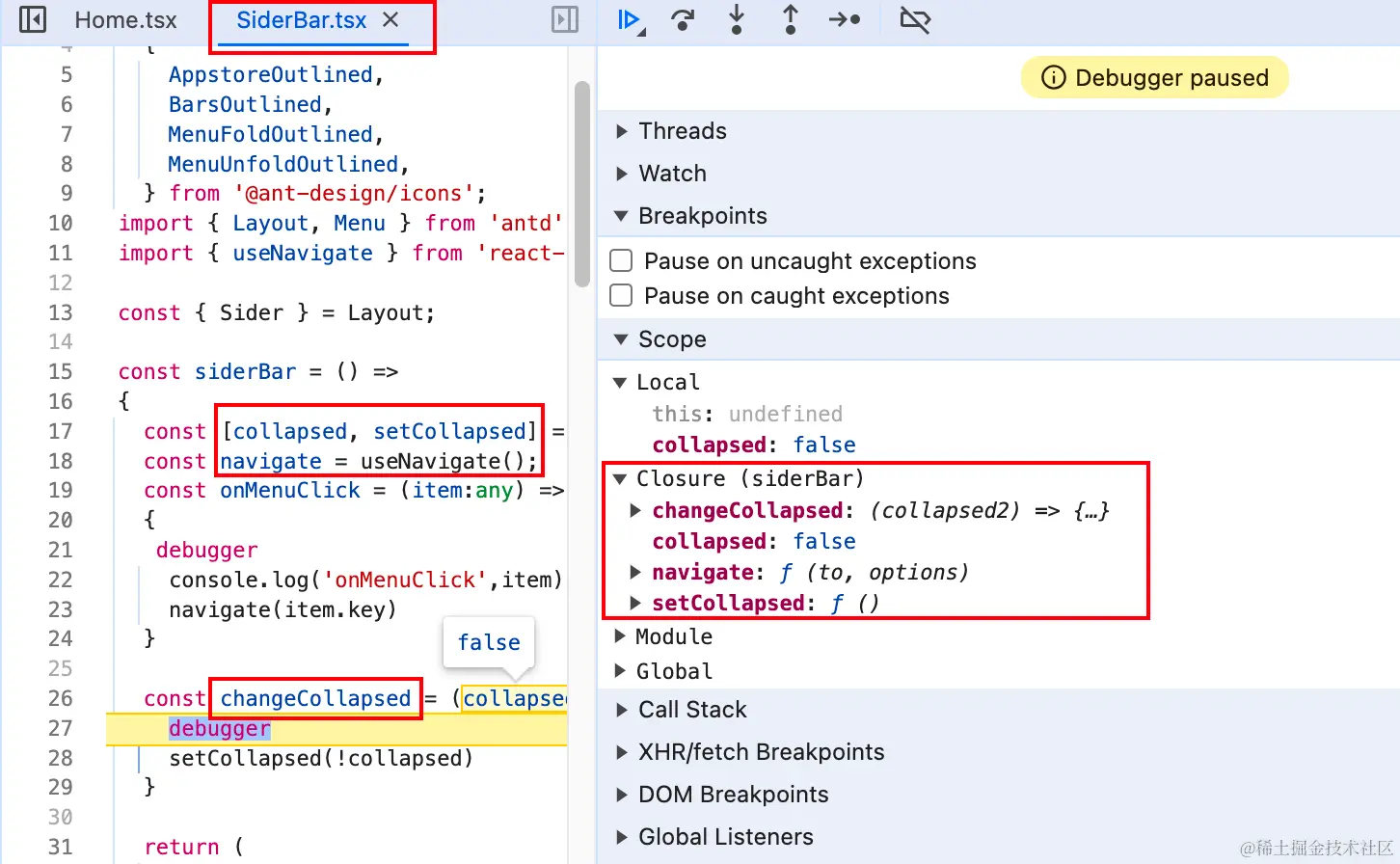Click line number 21 in gutter

tap(61, 550)
